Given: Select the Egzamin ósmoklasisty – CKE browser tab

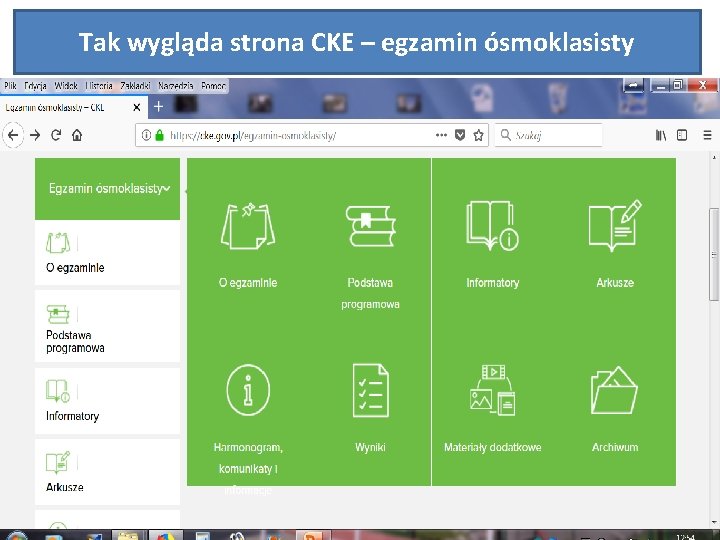Looking at the screenshot, I should [73, 107].
